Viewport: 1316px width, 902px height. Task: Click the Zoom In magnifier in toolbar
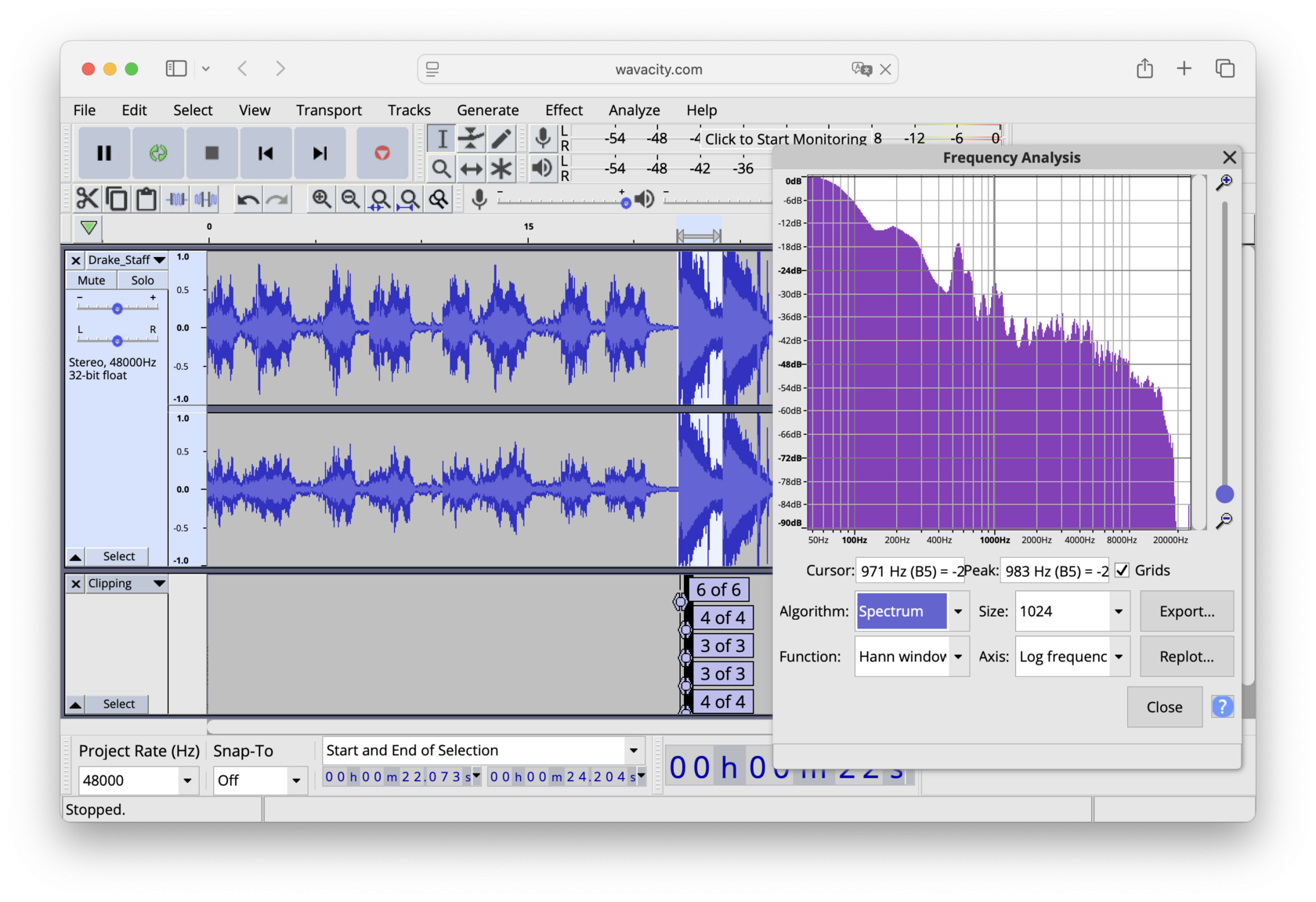pyautogui.click(x=321, y=199)
